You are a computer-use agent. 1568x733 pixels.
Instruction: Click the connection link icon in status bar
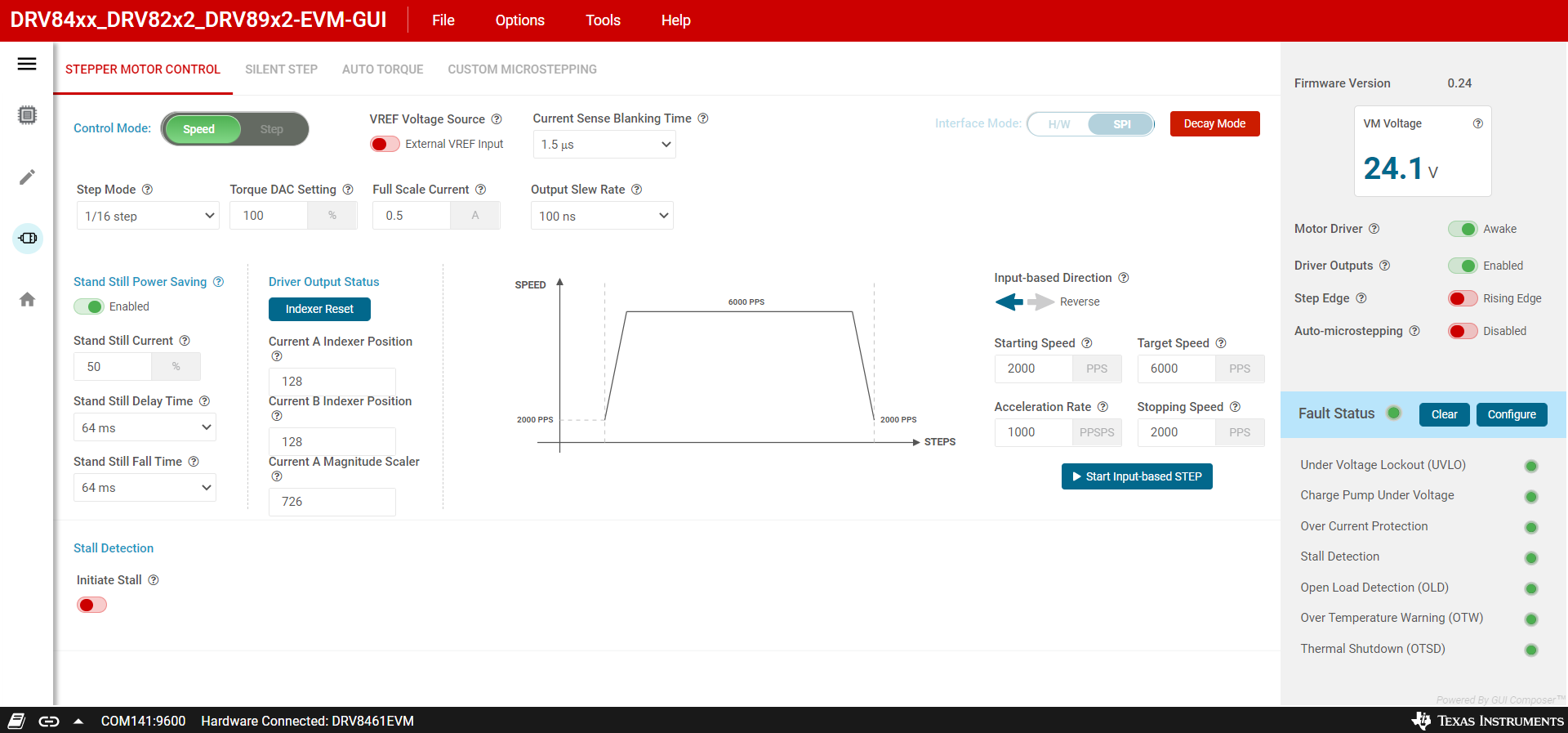[x=49, y=721]
